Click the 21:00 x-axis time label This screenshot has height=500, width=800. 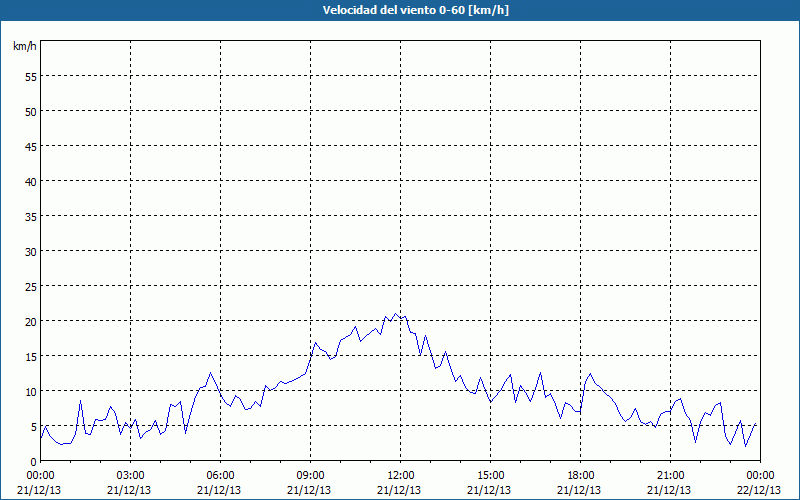coord(670,476)
